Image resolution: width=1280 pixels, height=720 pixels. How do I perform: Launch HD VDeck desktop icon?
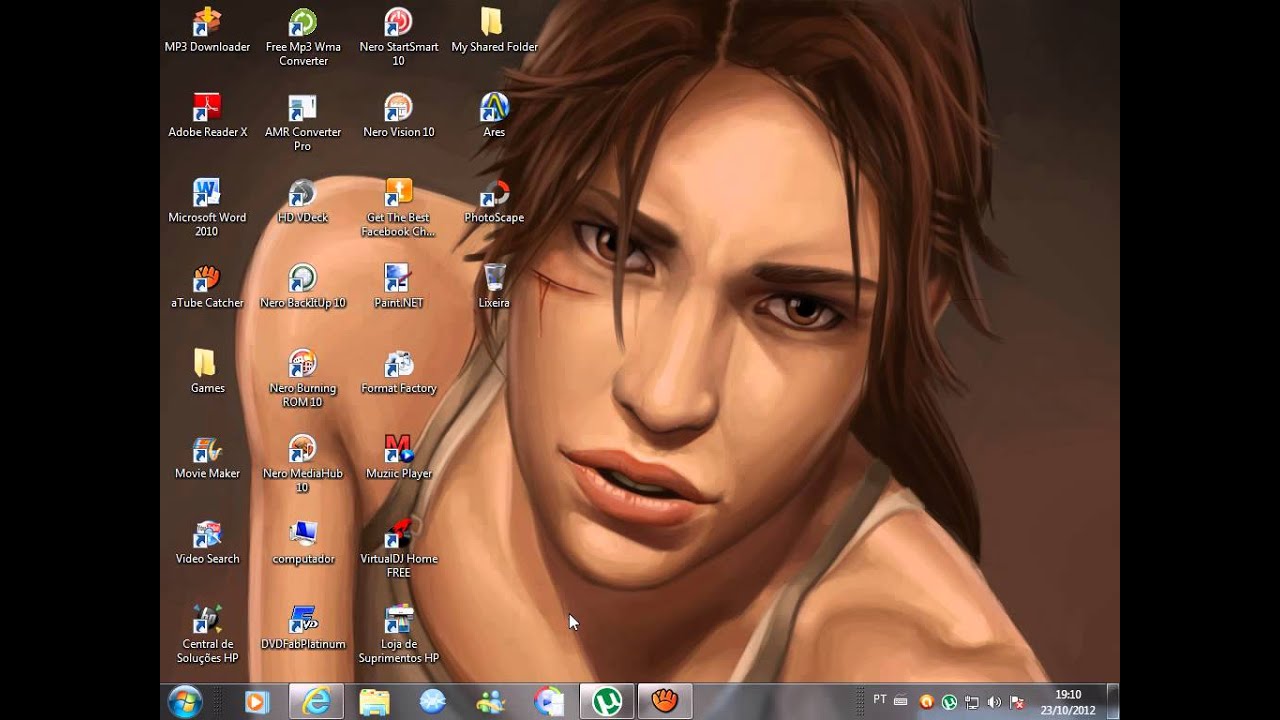pyautogui.click(x=303, y=200)
